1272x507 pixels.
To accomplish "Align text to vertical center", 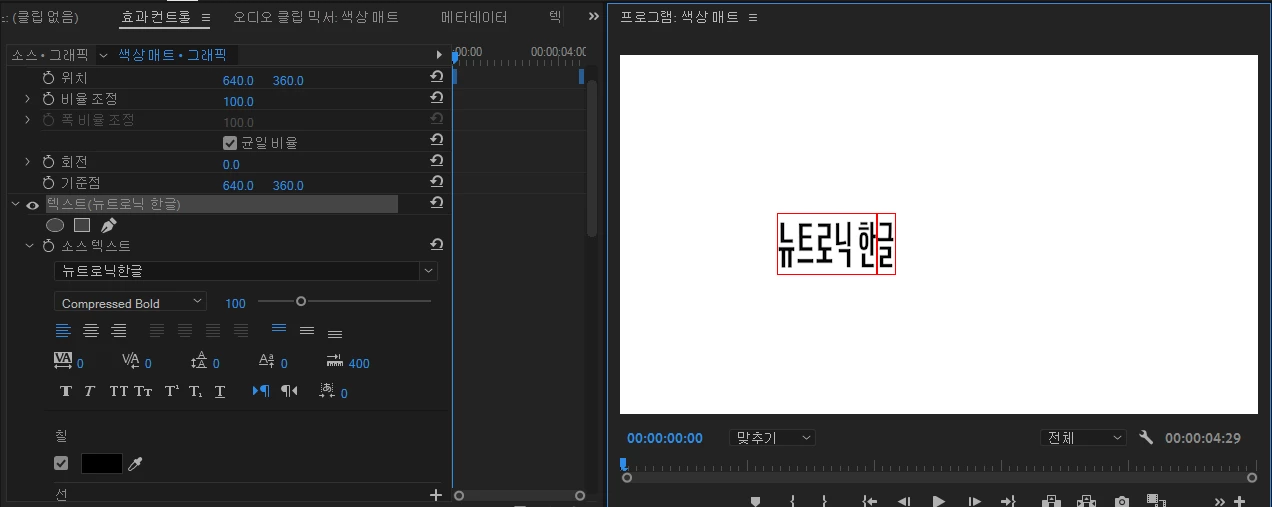I will pos(307,331).
